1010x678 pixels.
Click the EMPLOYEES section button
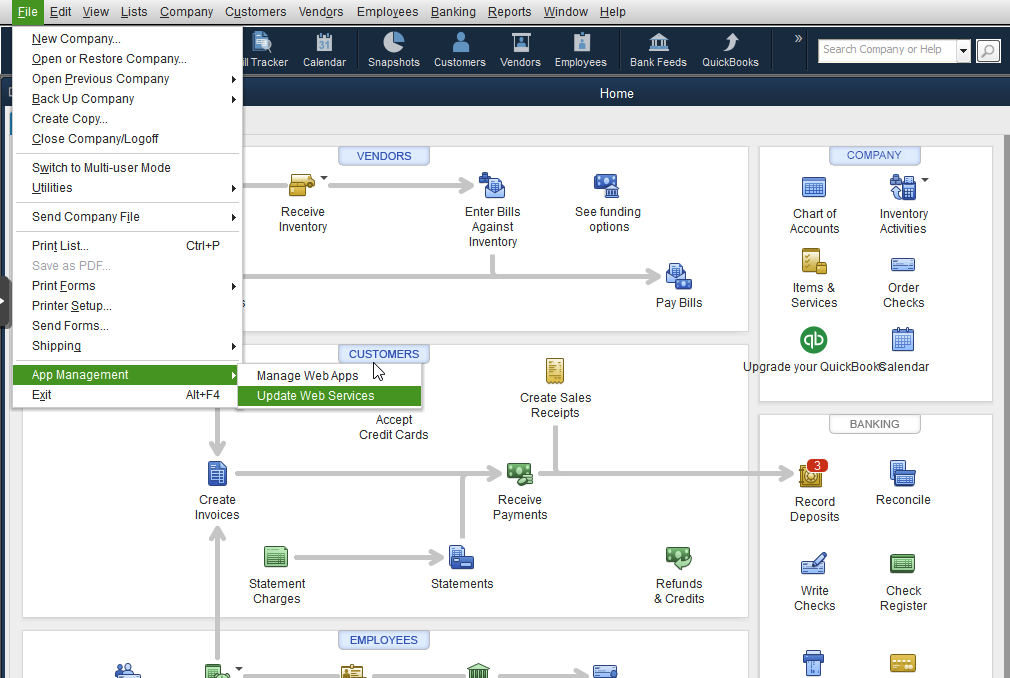(384, 640)
